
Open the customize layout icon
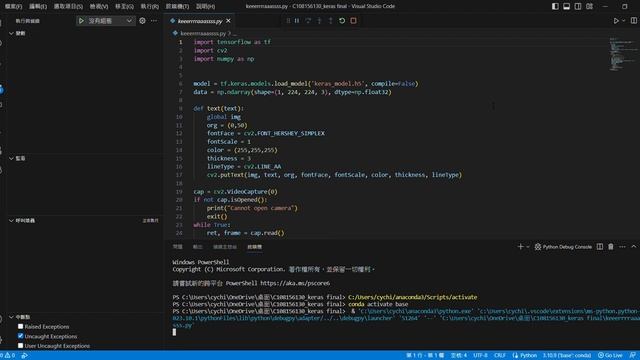click(589, 6)
